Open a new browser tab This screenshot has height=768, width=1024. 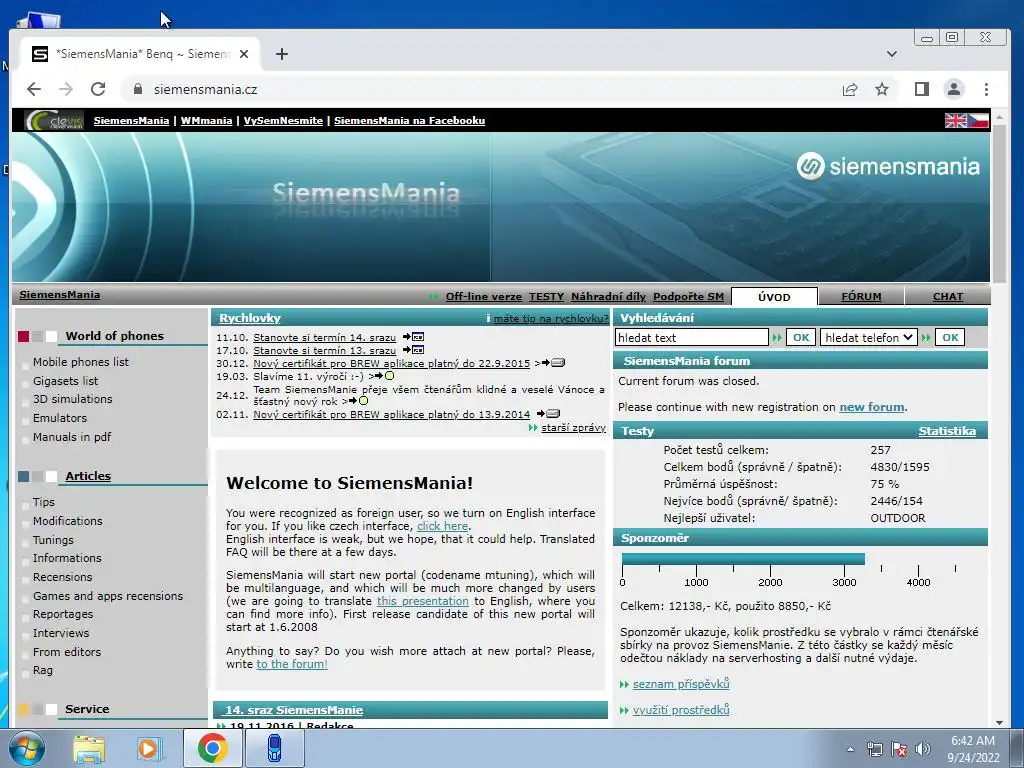[x=281, y=54]
